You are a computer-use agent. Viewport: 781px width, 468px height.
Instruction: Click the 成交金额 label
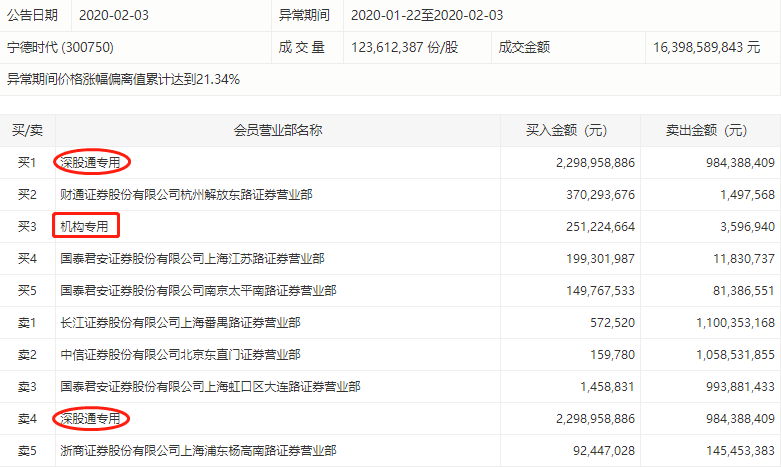point(524,47)
